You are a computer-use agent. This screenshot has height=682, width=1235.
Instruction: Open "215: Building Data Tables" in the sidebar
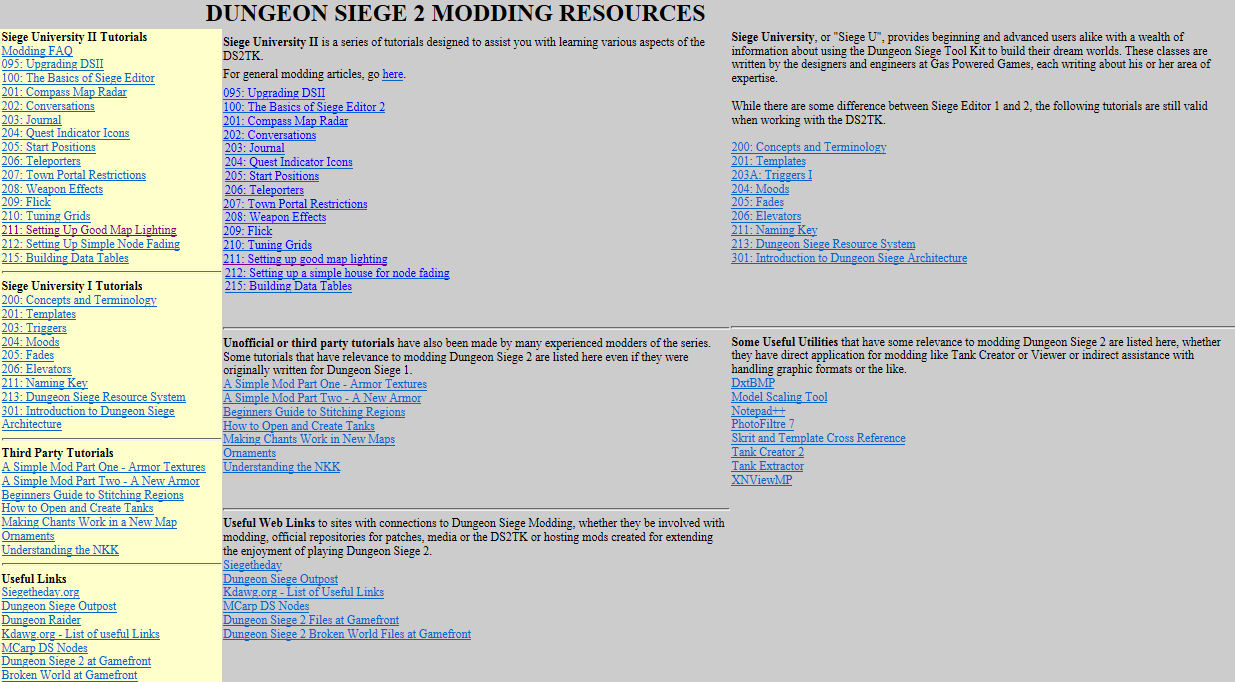[65, 258]
